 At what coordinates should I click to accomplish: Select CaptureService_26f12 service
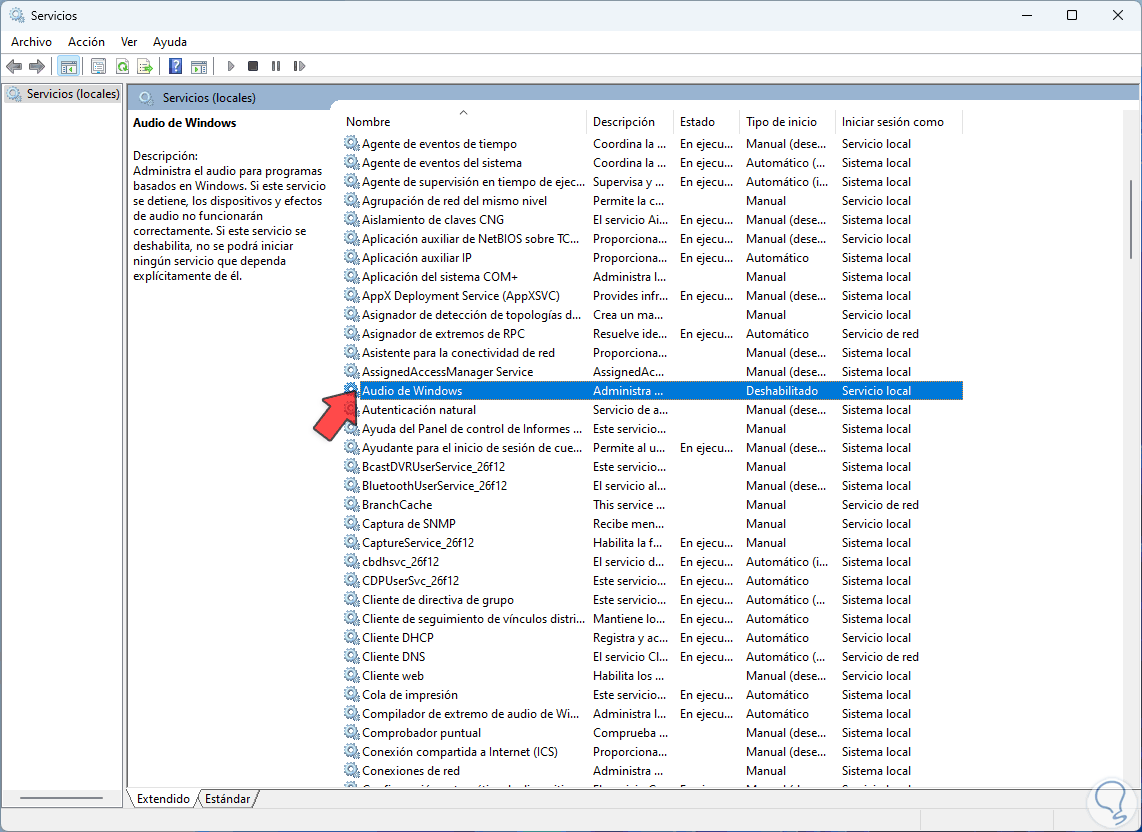coord(653,542)
